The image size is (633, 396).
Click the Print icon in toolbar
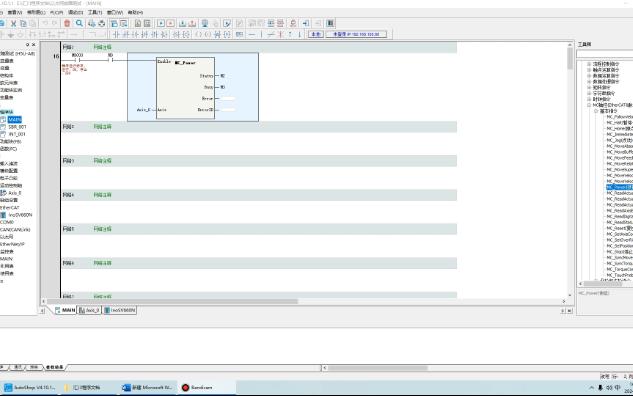pos(92,23)
